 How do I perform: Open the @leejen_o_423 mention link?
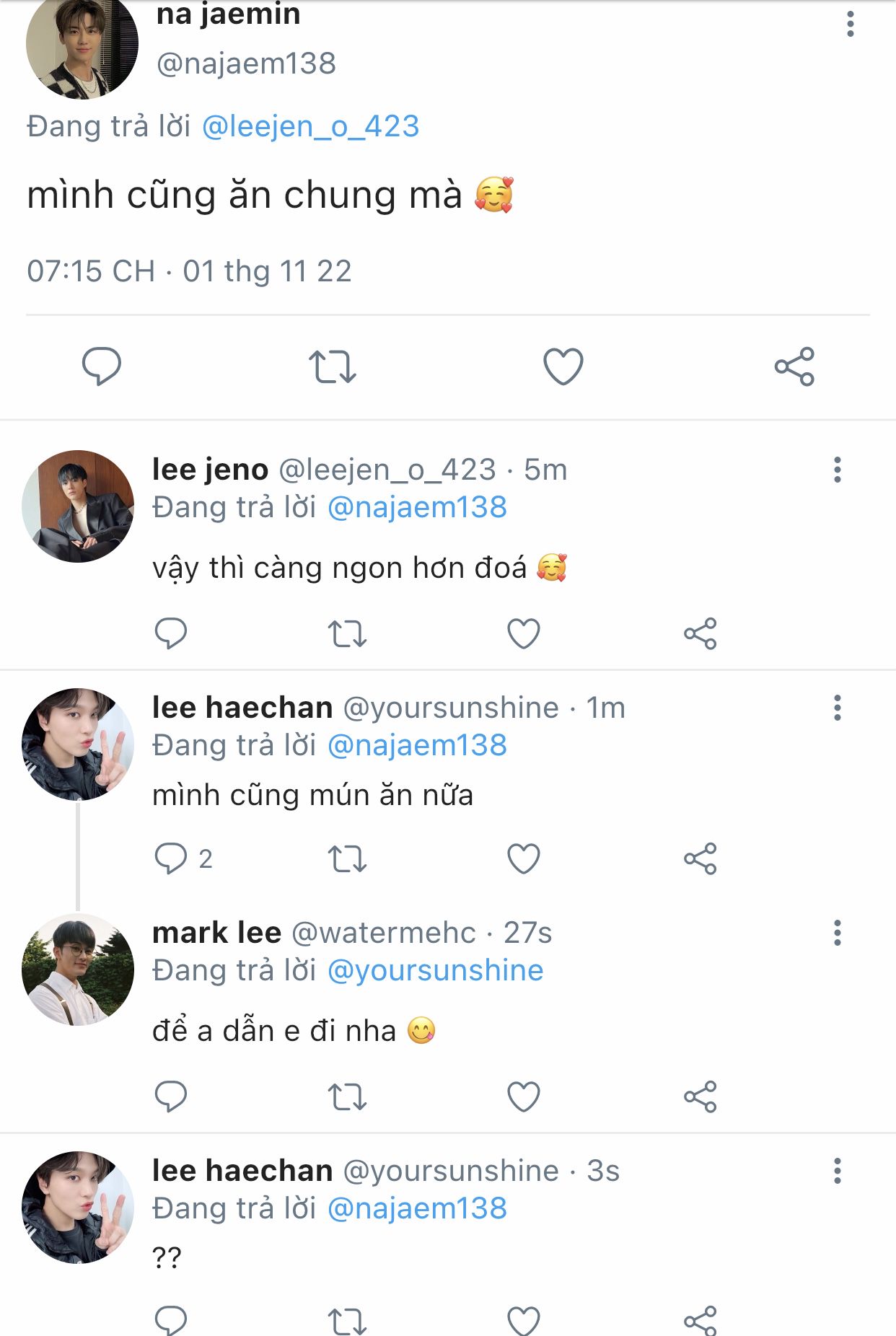point(310,126)
